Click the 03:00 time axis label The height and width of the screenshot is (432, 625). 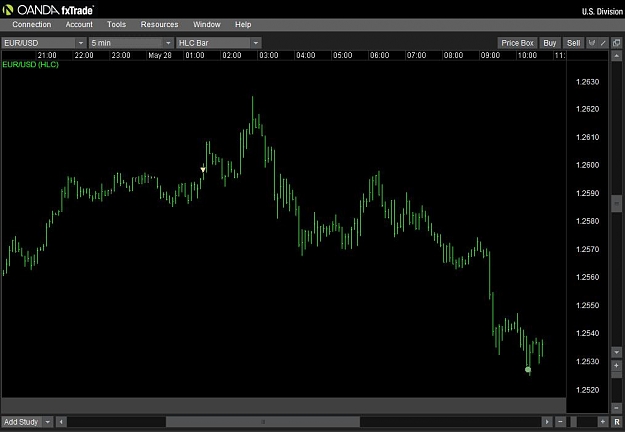[269, 55]
